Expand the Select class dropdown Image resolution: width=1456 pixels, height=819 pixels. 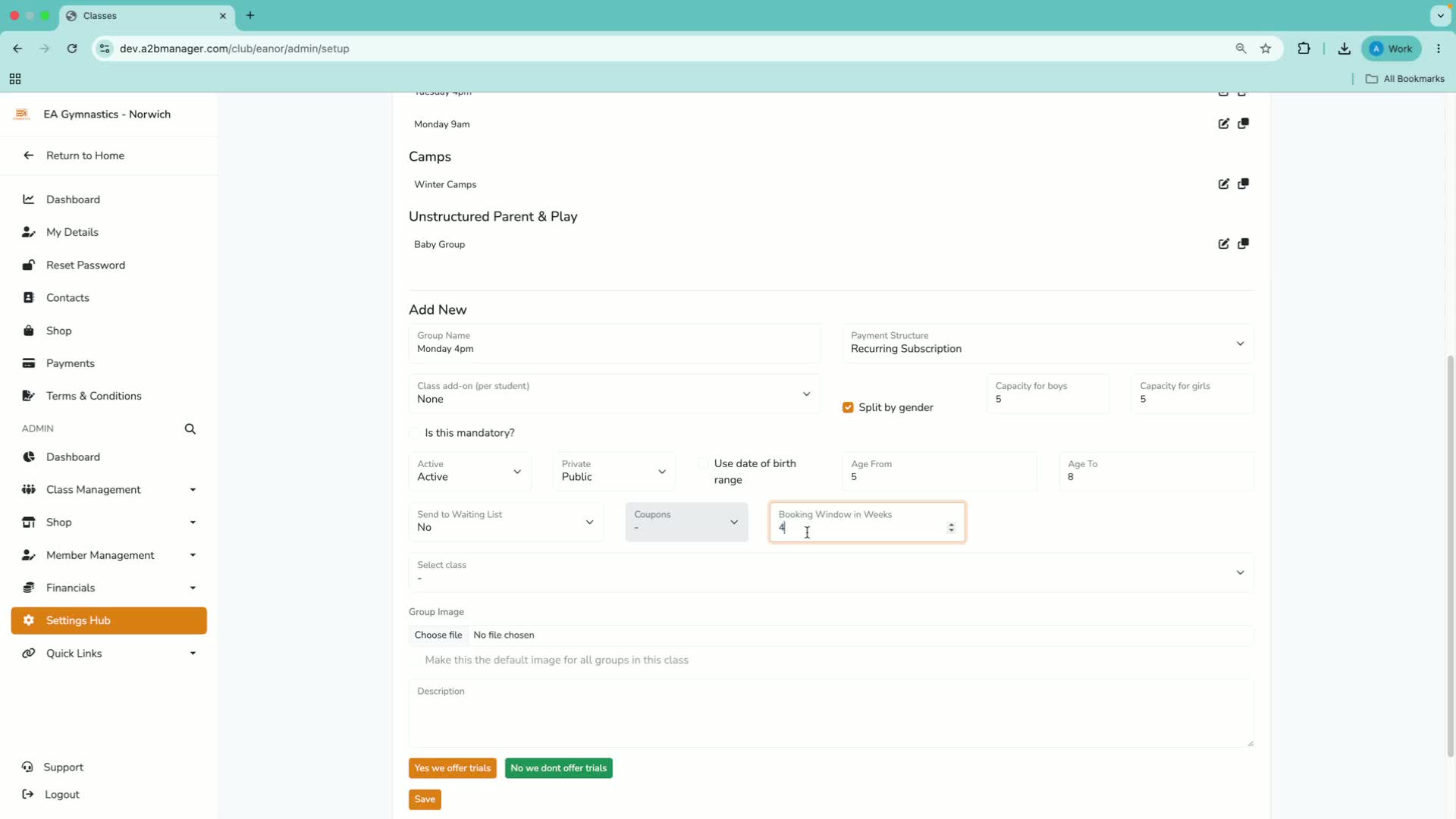(x=830, y=573)
